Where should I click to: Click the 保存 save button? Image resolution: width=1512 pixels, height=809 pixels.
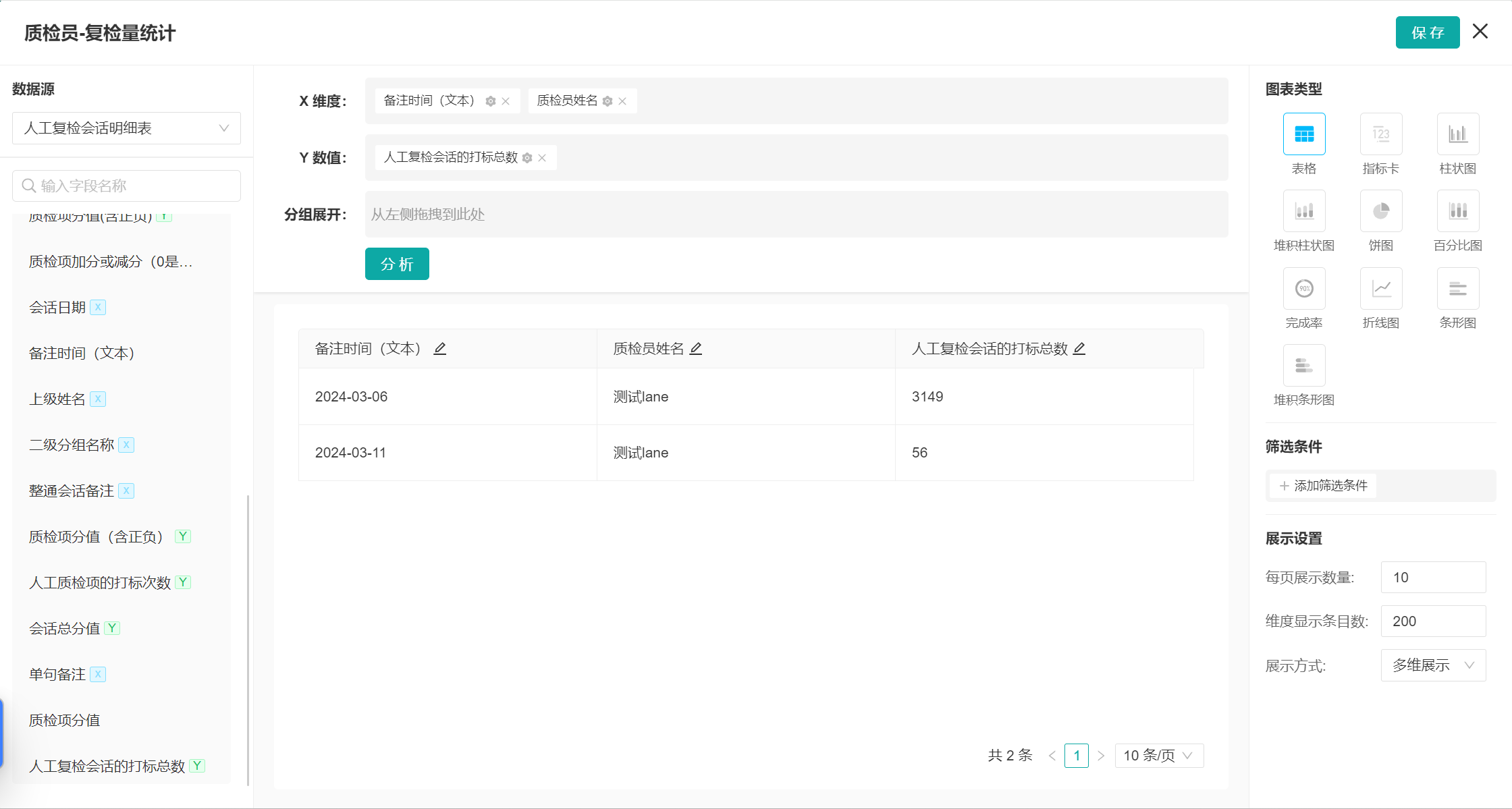pos(1428,32)
